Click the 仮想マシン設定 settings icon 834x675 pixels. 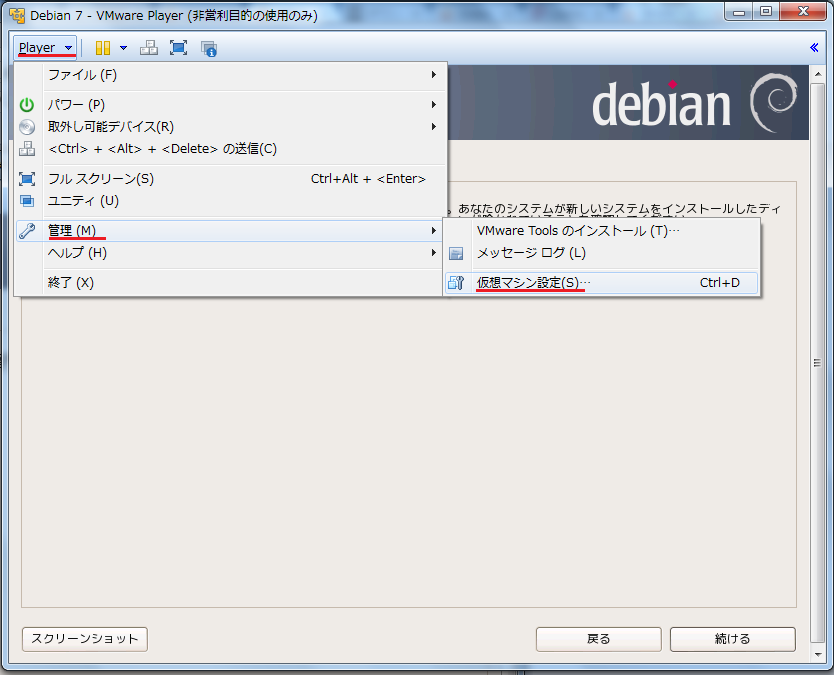point(456,283)
